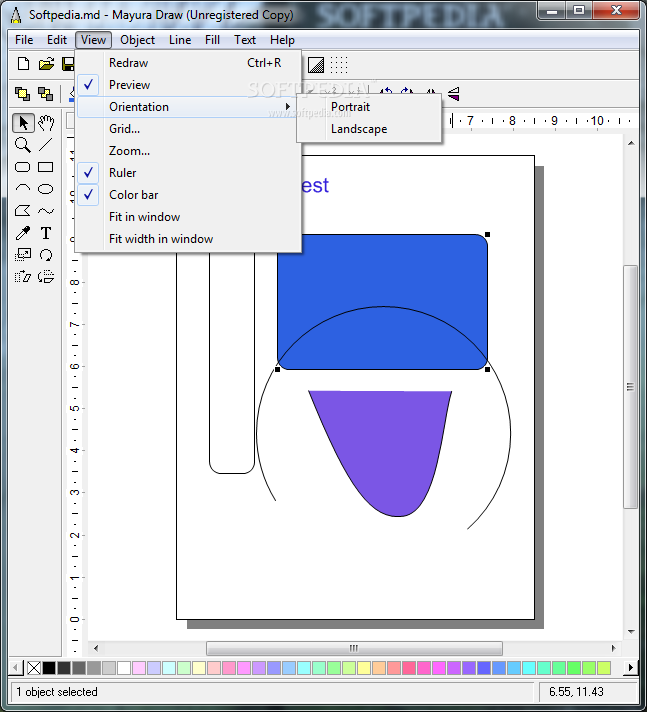Screen dimensions: 647x712
Task: Click the color bar left arrow
Action: click(x=16, y=668)
